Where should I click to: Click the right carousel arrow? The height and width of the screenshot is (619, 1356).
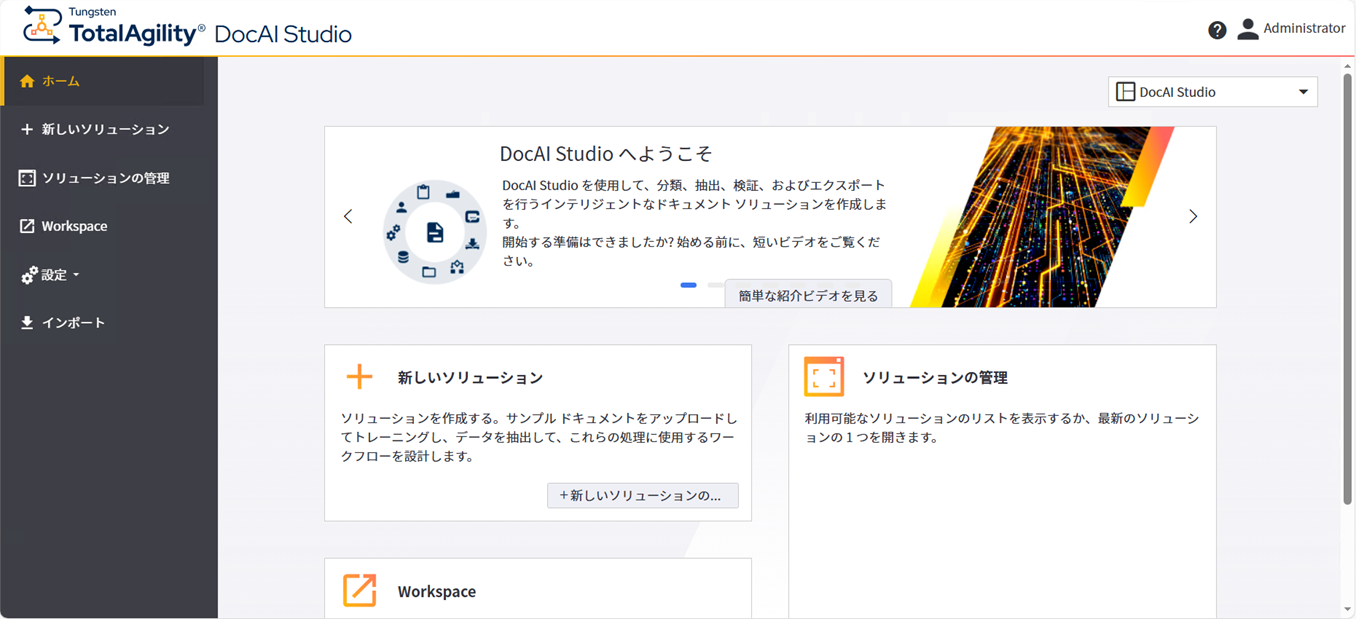point(1192,216)
